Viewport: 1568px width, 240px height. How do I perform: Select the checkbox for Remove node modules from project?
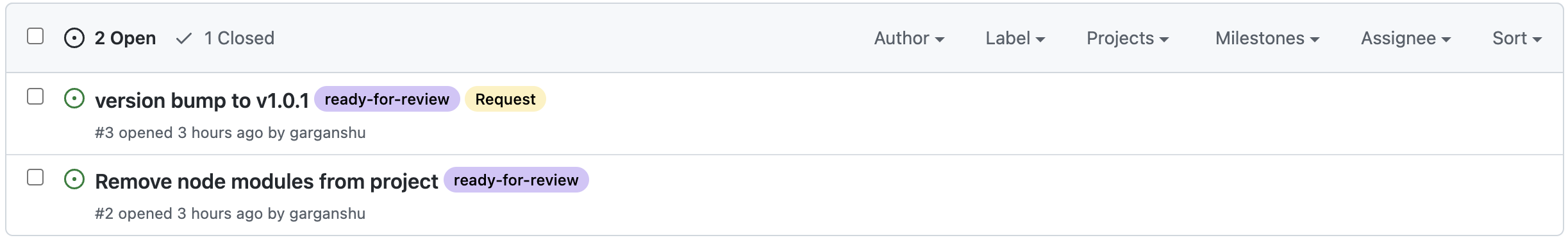pyautogui.click(x=35, y=177)
